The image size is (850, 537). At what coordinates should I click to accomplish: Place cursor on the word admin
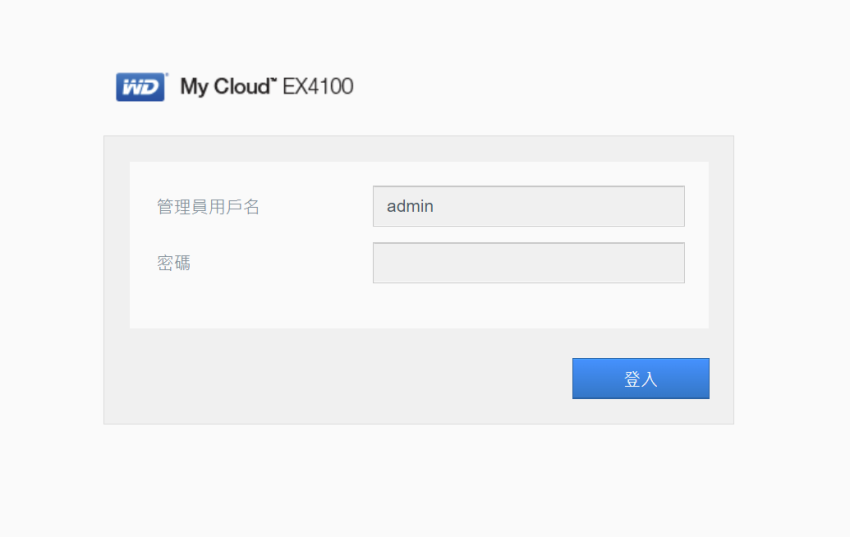[410, 206]
